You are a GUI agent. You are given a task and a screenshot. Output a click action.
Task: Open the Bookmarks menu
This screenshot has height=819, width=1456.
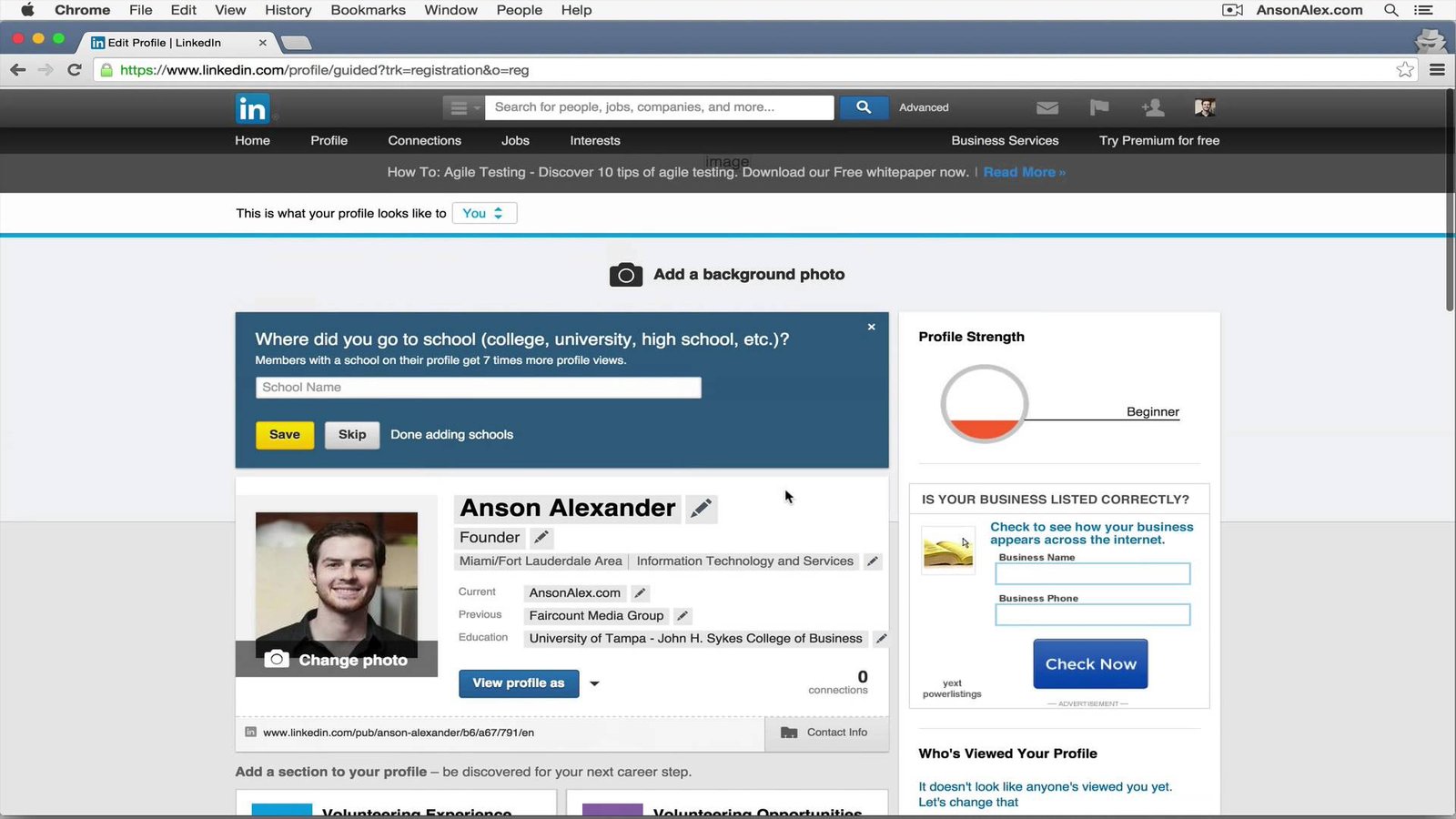(x=368, y=10)
